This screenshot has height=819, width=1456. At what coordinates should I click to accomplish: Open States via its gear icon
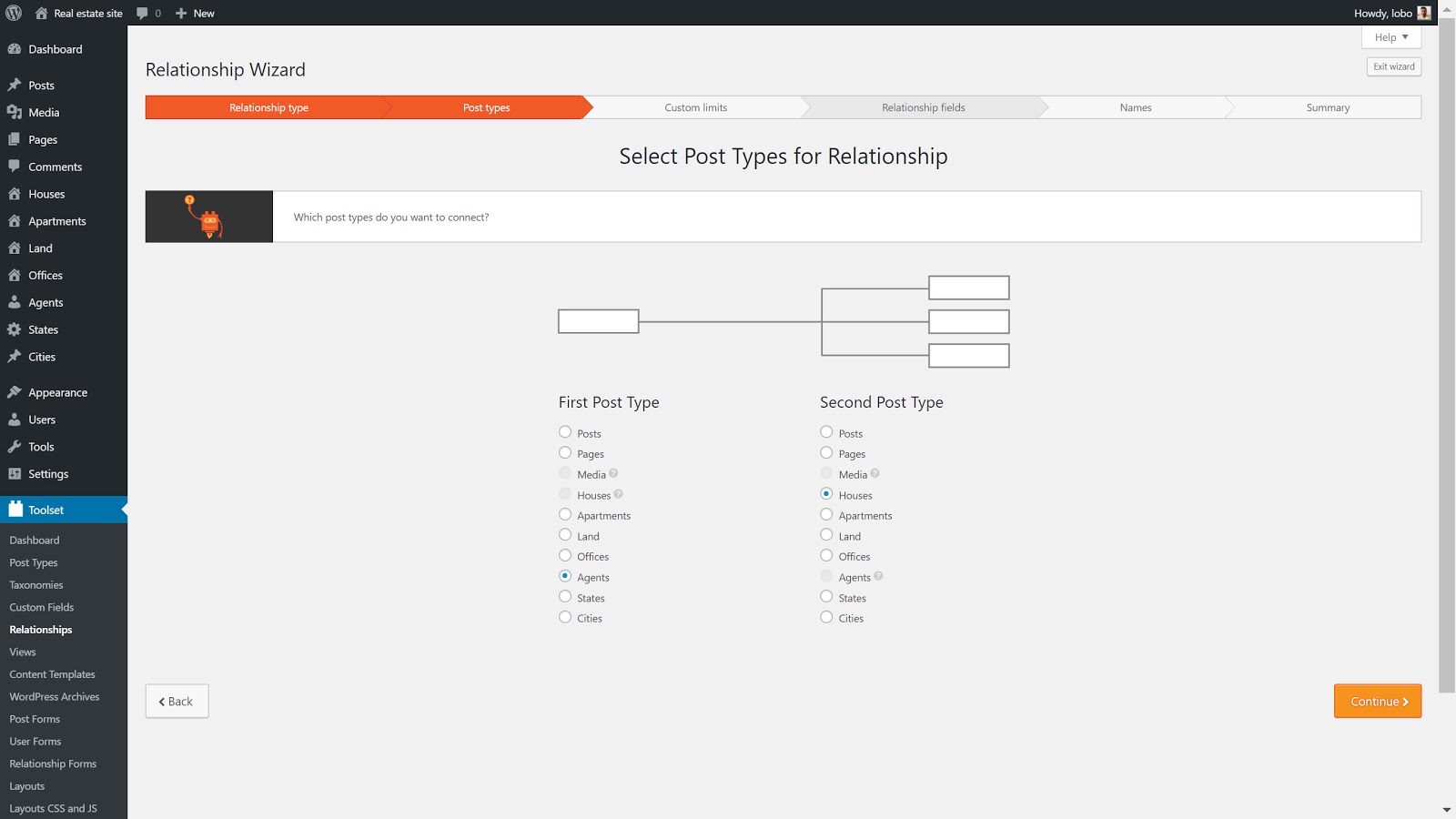pos(15,329)
